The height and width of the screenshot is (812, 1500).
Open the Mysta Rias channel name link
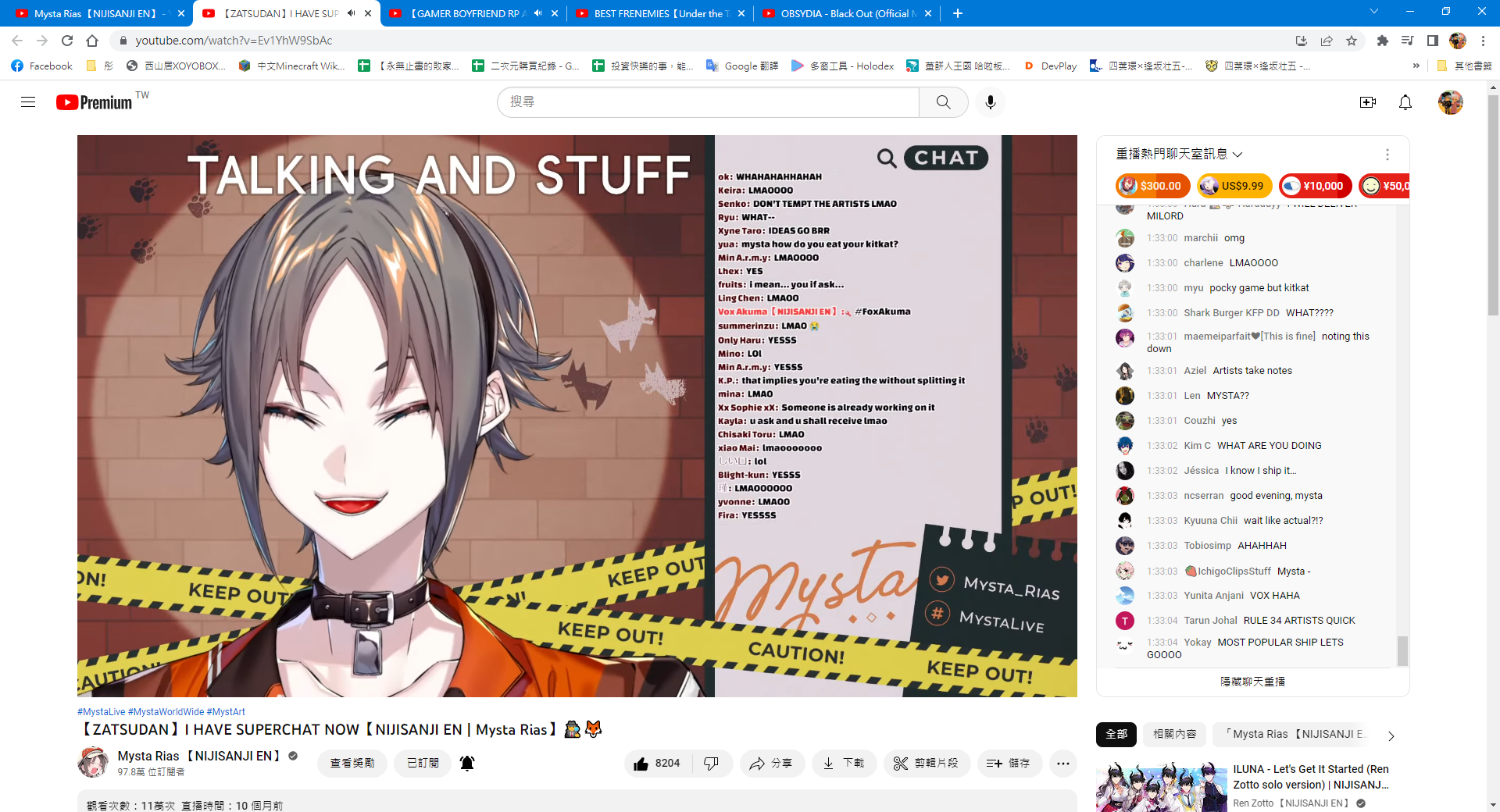click(198, 756)
